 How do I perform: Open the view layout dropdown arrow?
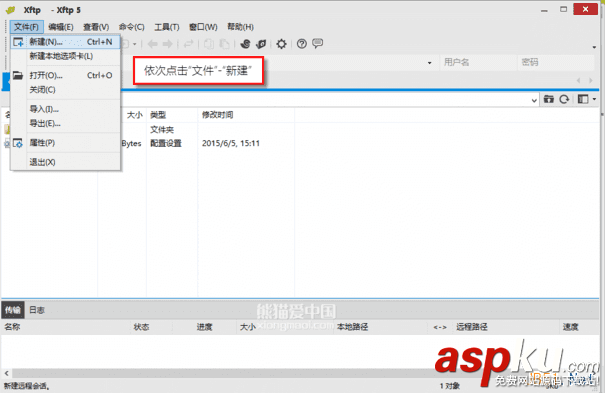coord(594,100)
